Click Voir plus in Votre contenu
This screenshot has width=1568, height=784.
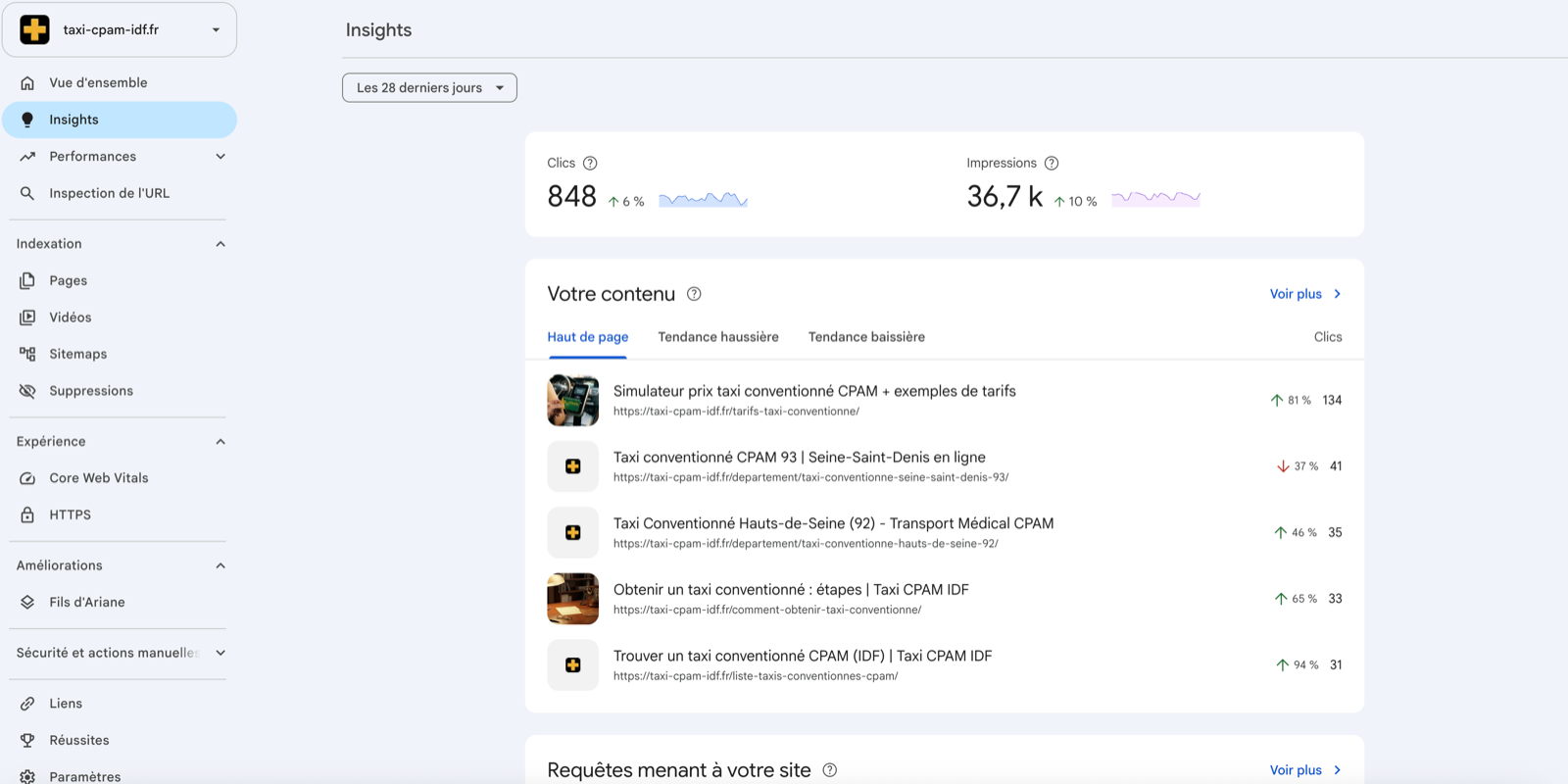point(1305,294)
